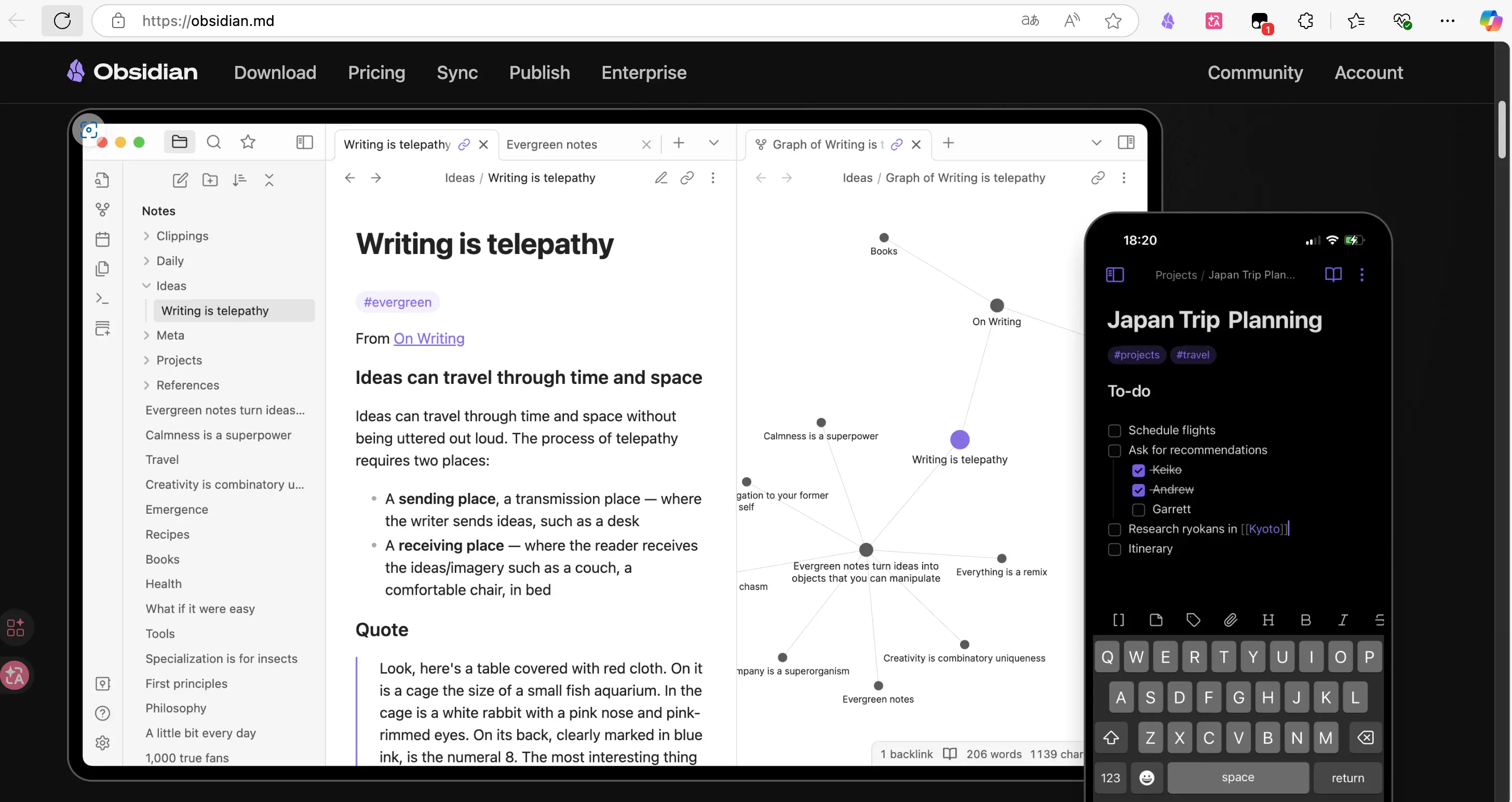Click the browser page scrollbar

tap(1502, 130)
